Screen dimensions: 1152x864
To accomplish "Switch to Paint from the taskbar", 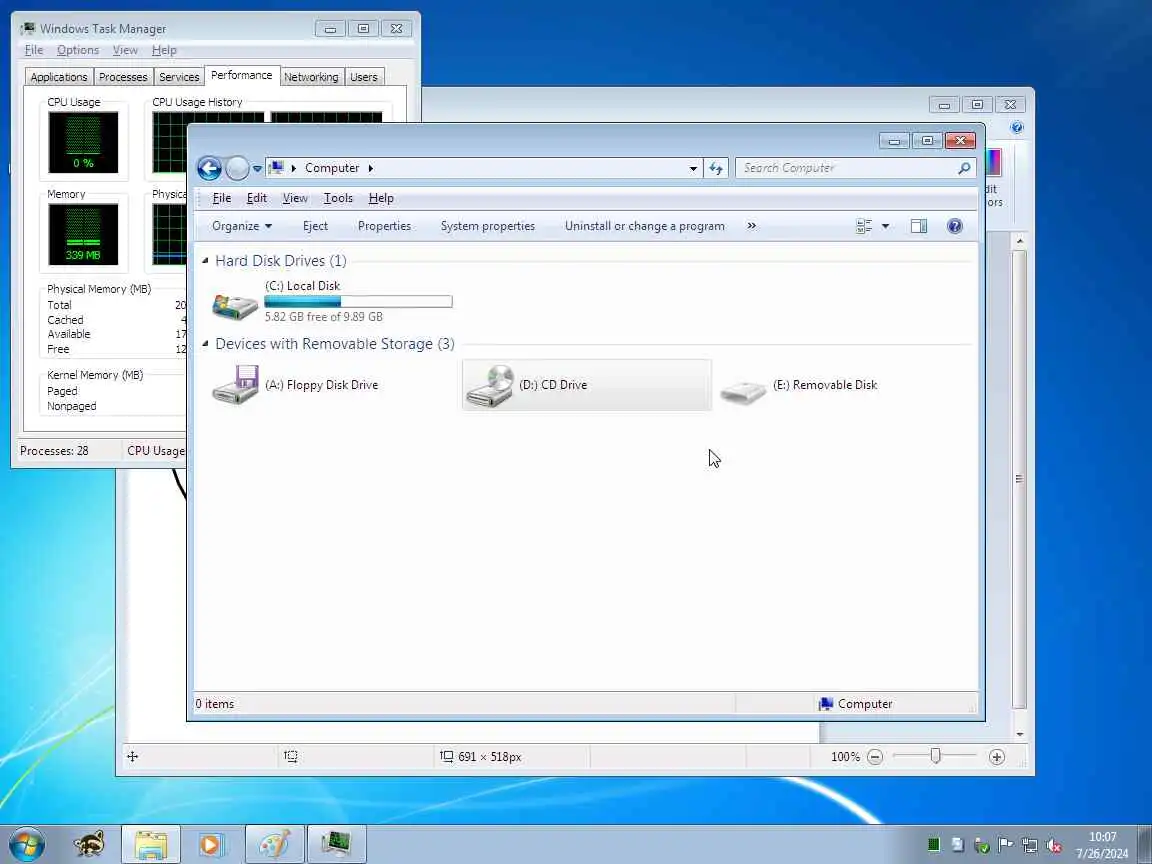I will point(275,844).
